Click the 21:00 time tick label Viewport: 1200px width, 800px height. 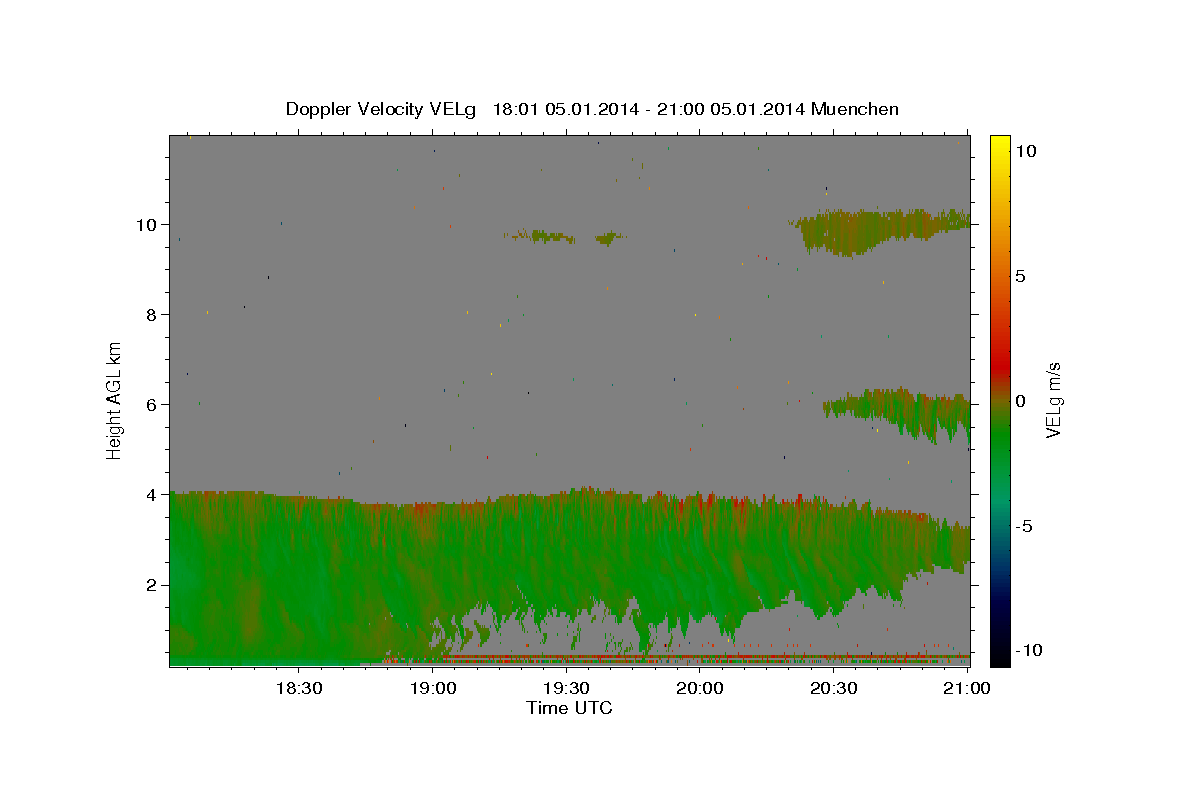coord(968,688)
